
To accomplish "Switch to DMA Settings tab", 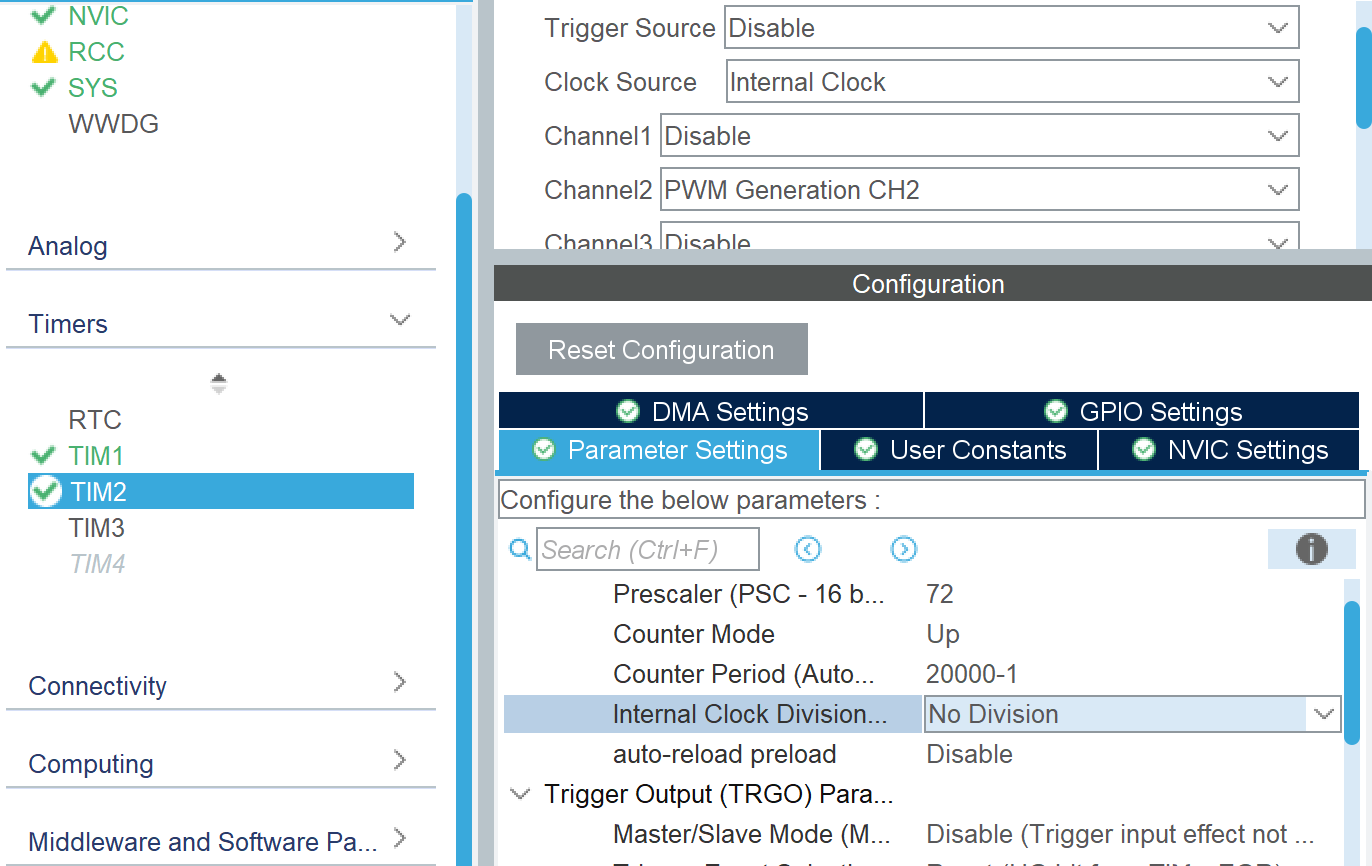I will coord(711,411).
